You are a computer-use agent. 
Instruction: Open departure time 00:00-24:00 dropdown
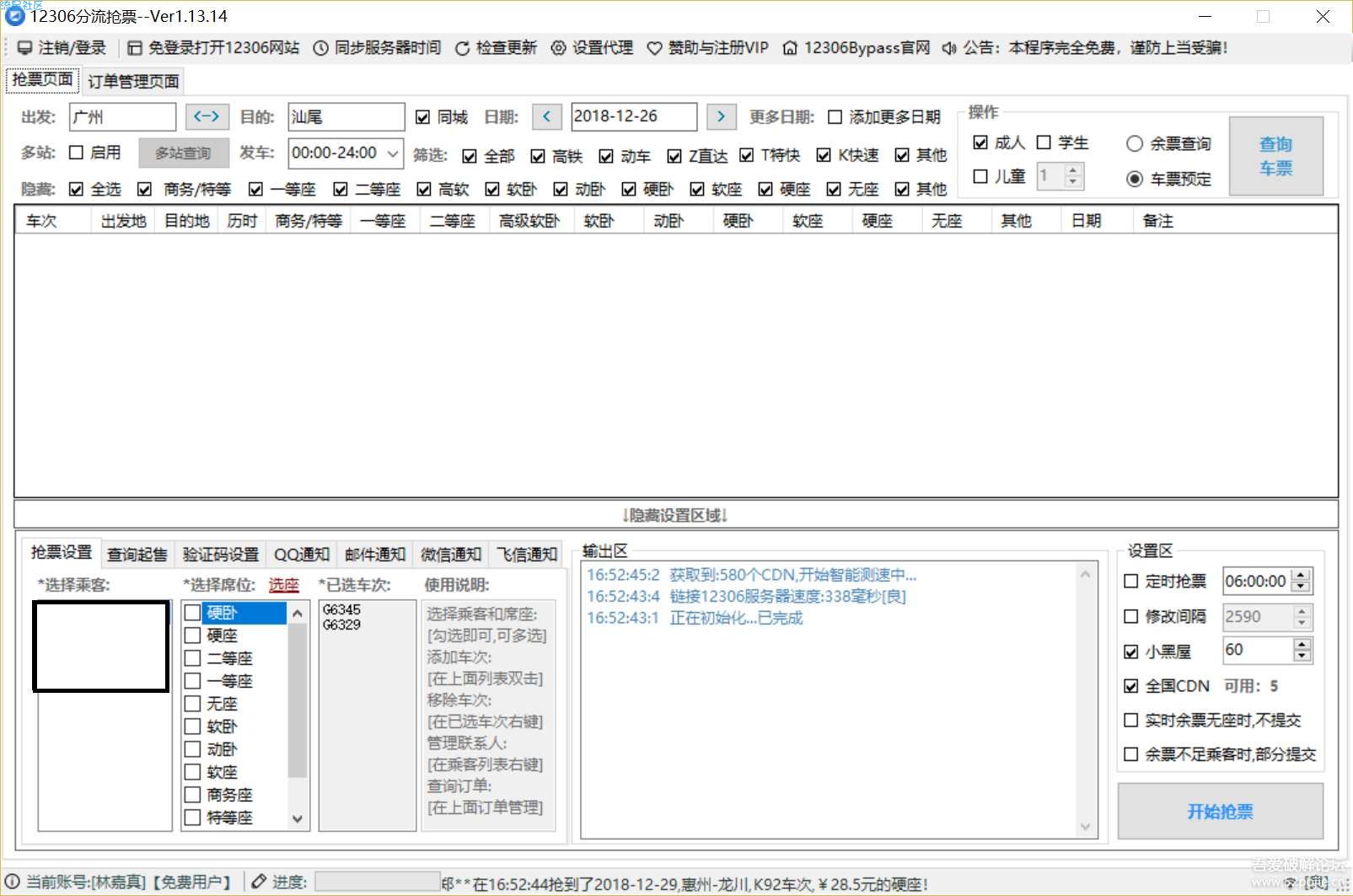[x=393, y=153]
